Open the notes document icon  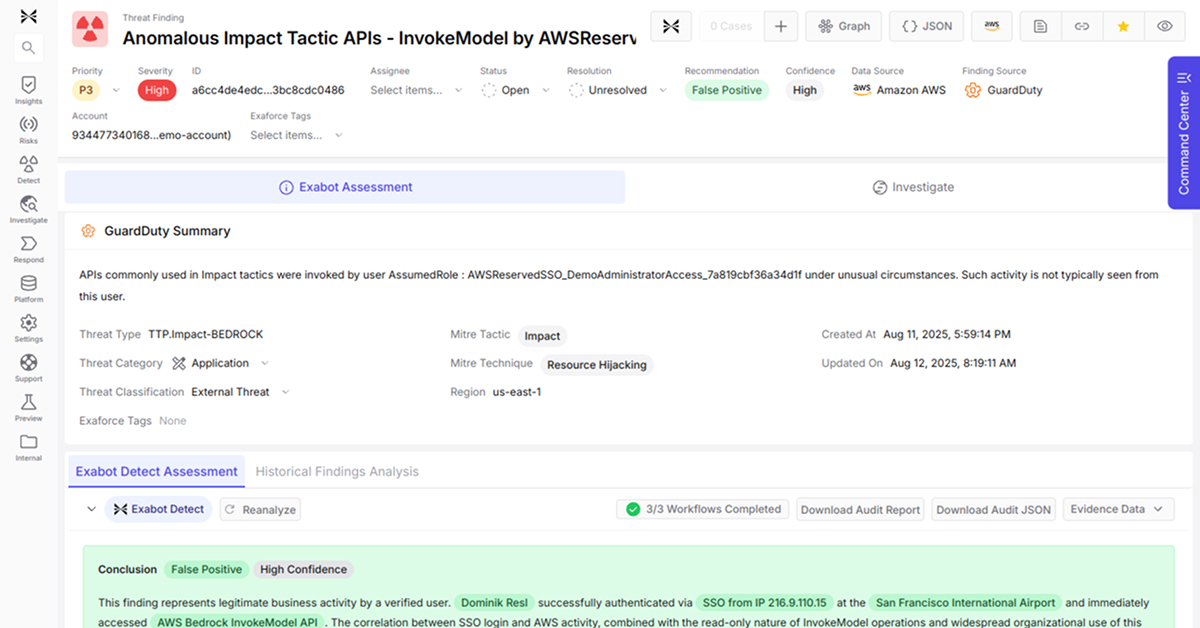(1040, 26)
